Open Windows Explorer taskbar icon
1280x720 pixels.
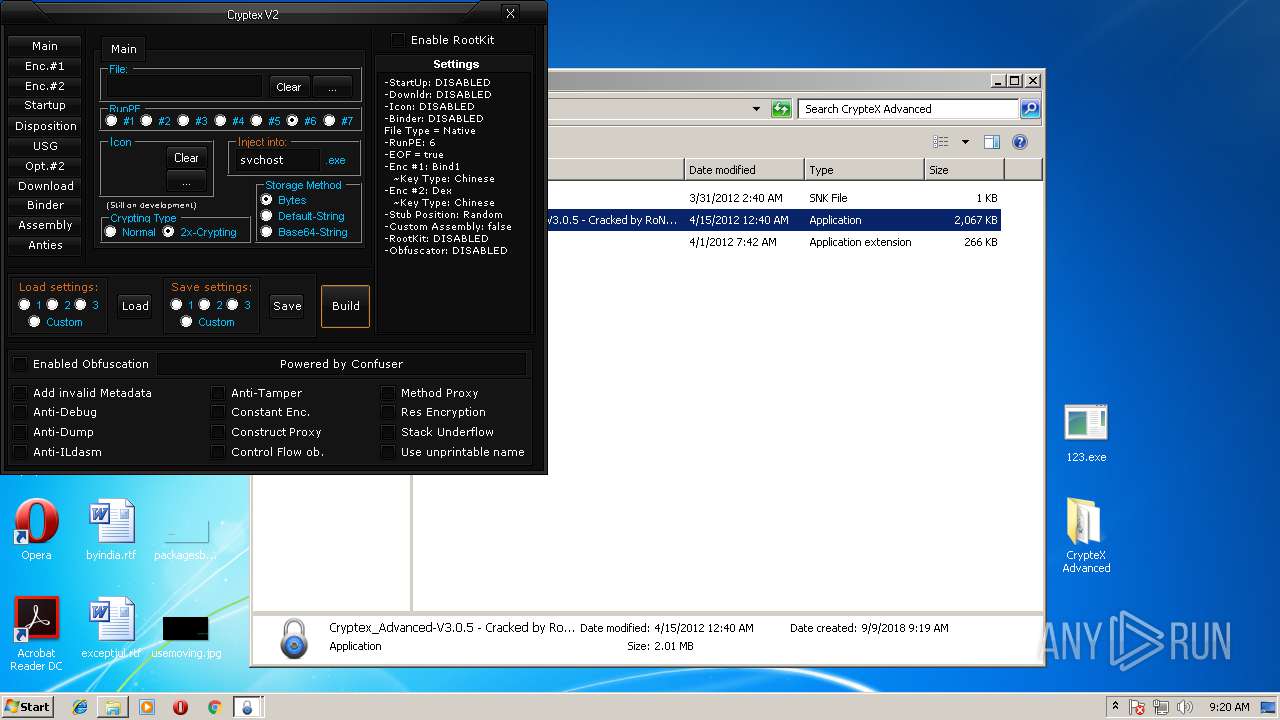coord(113,707)
